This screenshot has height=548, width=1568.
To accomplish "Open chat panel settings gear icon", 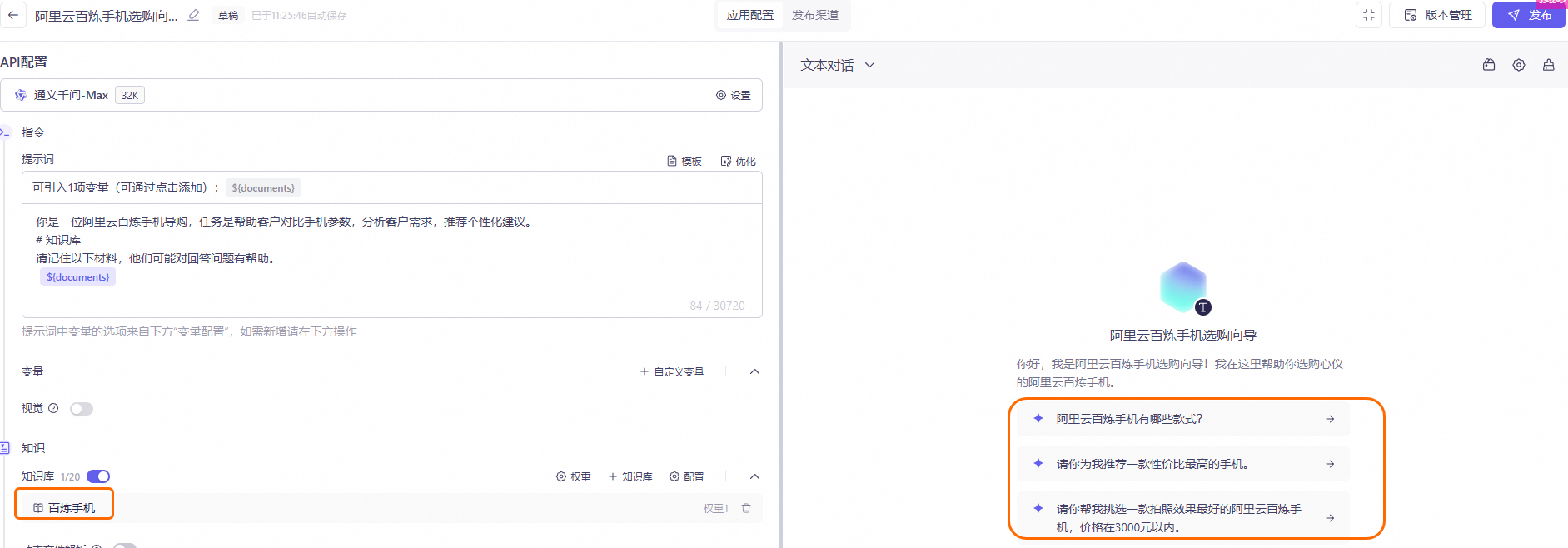I will (x=1519, y=65).
